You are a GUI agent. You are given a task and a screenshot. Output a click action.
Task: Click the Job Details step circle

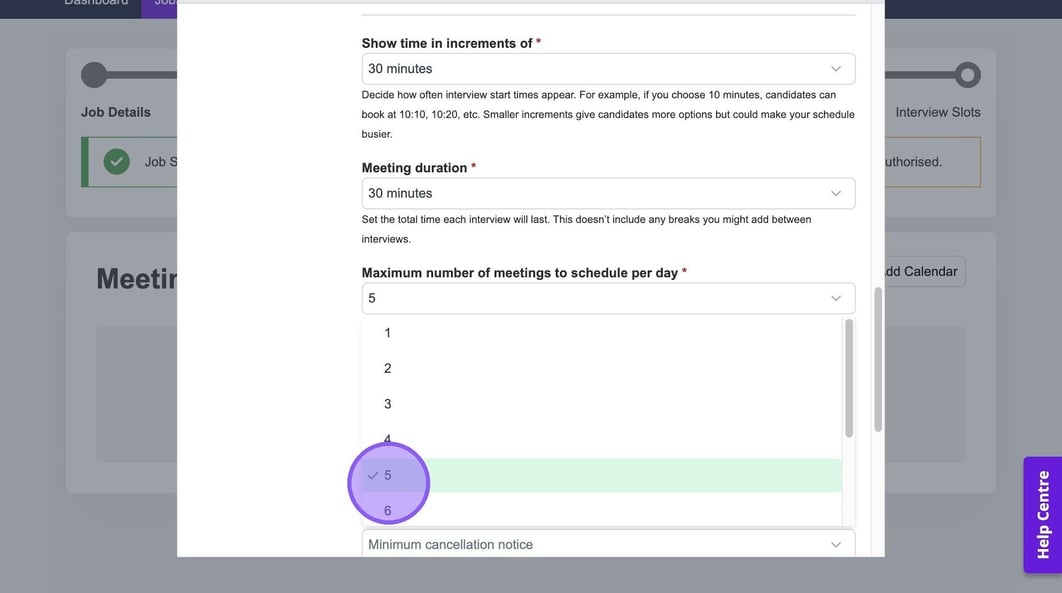94,75
